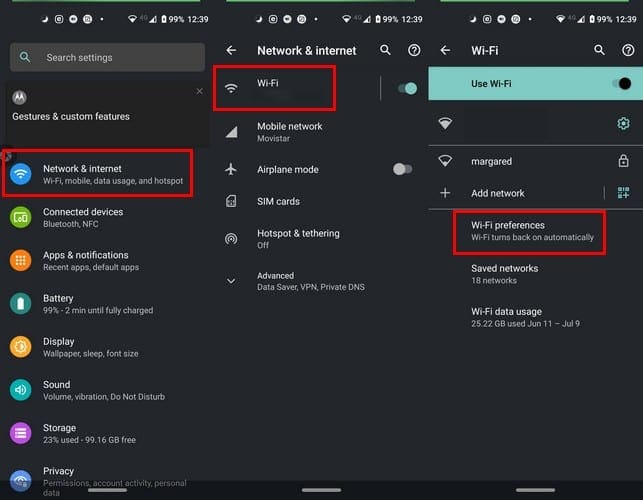Dismiss the Gestures & custom features card
The image size is (643, 500).
[199, 91]
